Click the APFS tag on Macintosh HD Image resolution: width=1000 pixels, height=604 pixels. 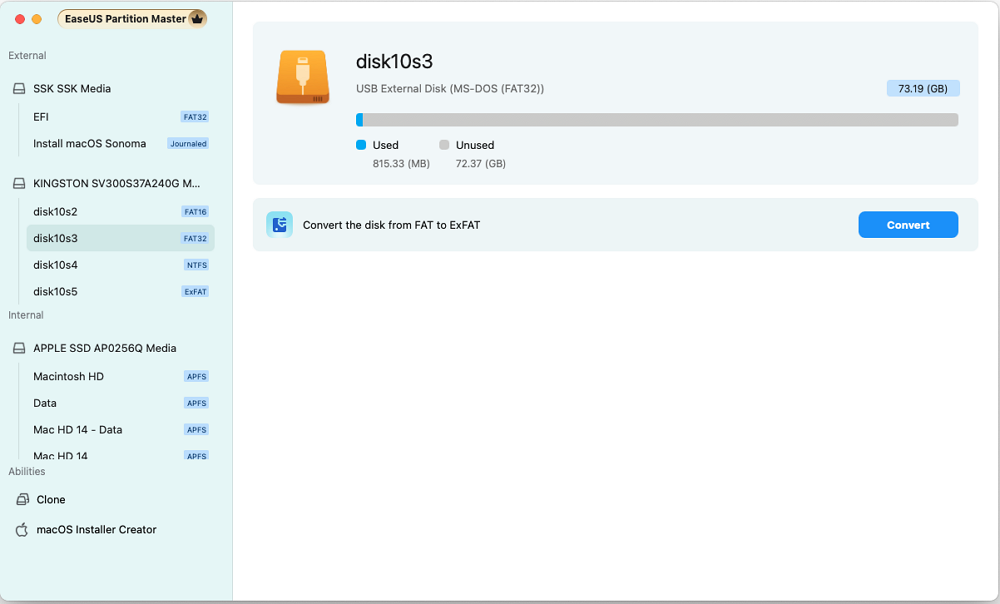(196, 376)
